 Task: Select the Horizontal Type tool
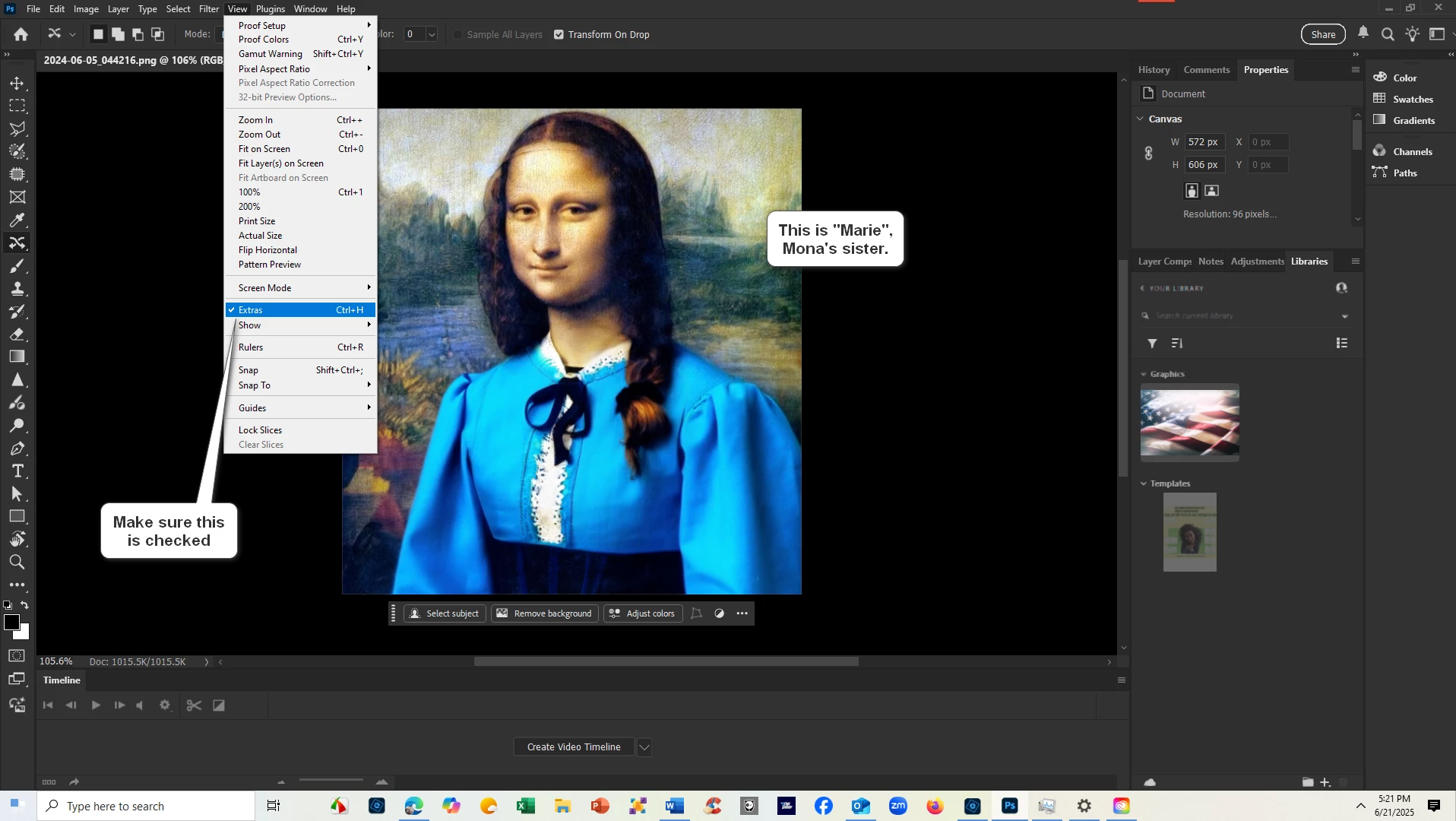(x=17, y=471)
